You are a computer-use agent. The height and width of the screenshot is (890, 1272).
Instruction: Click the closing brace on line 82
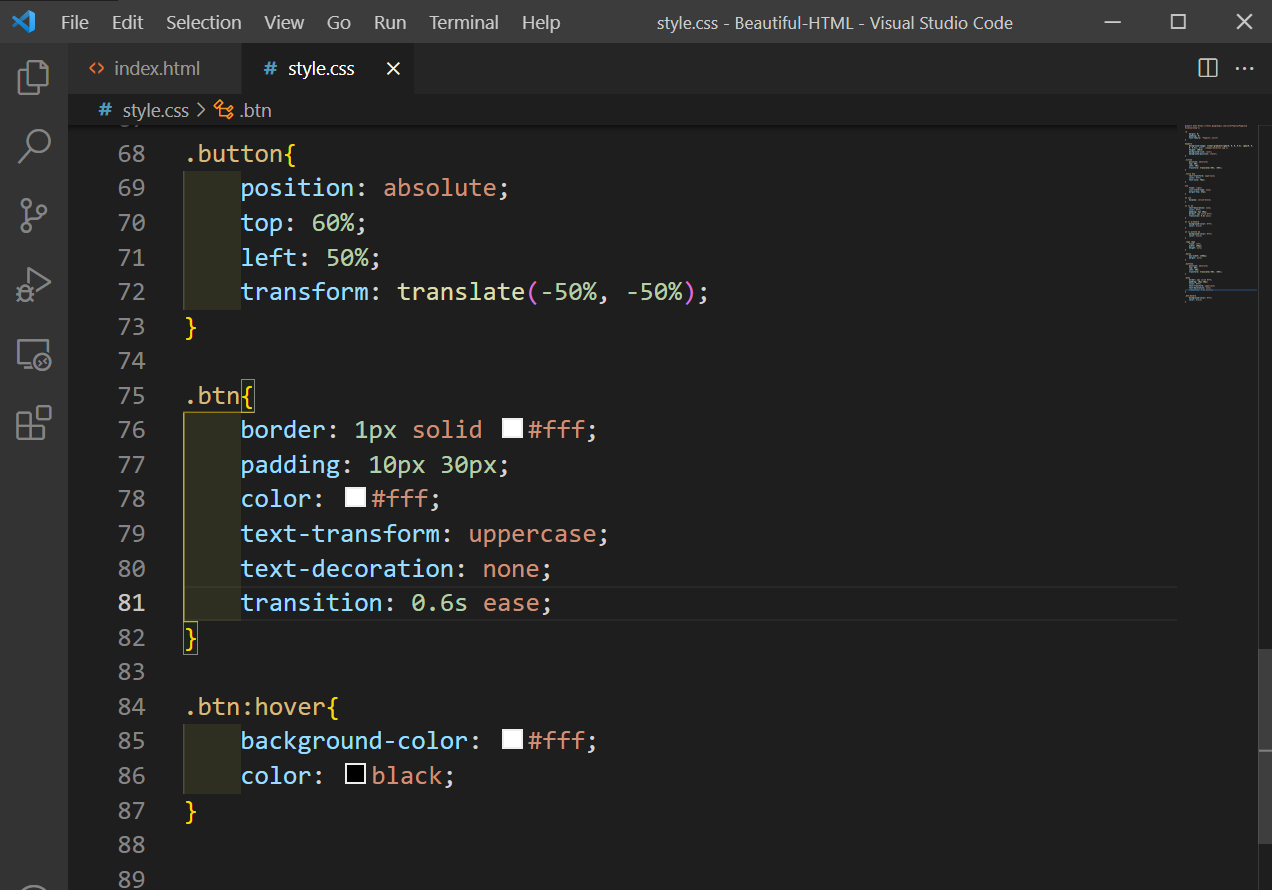click(x=191, y=637)
